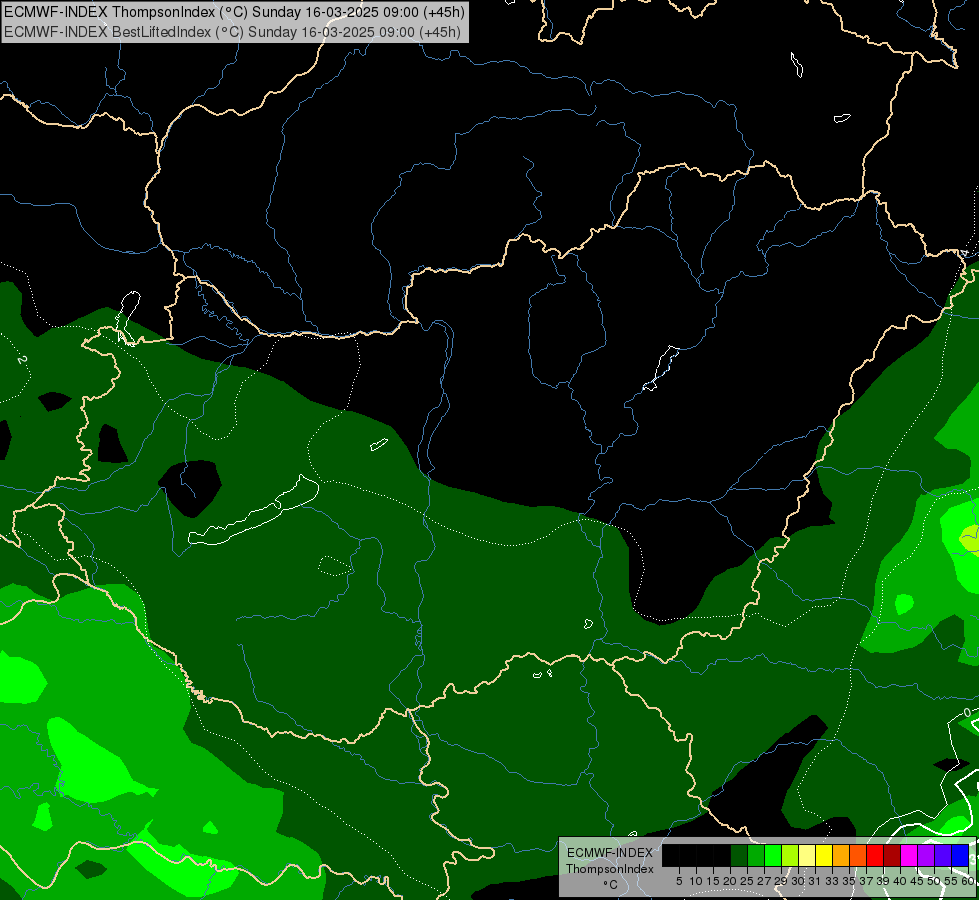Click the dark green 20-25 legend swatch
Image resolution: width=979 pixels, height=900 pixels.
point(739,855)
